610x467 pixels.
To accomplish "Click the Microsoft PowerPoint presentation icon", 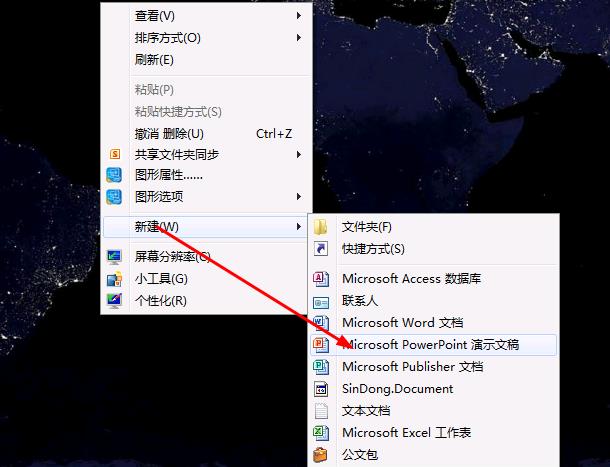I will click(x=321, y=344).
